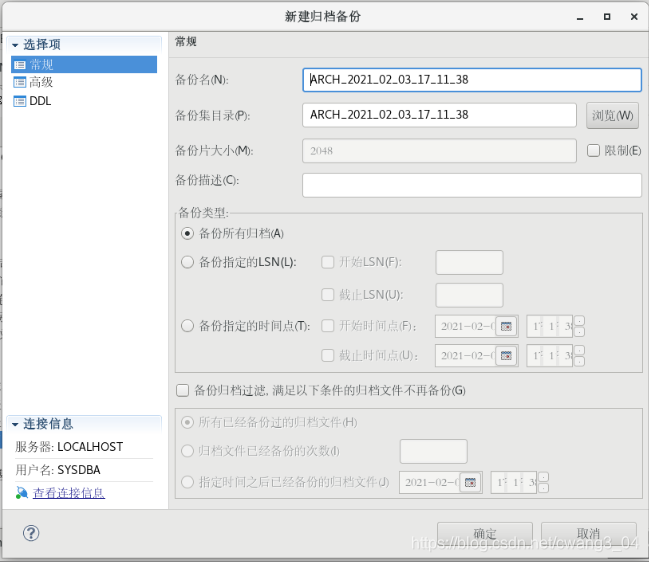Open help via the question mark icon
Viewport: 649px width, 562px height.
point(31,533)
